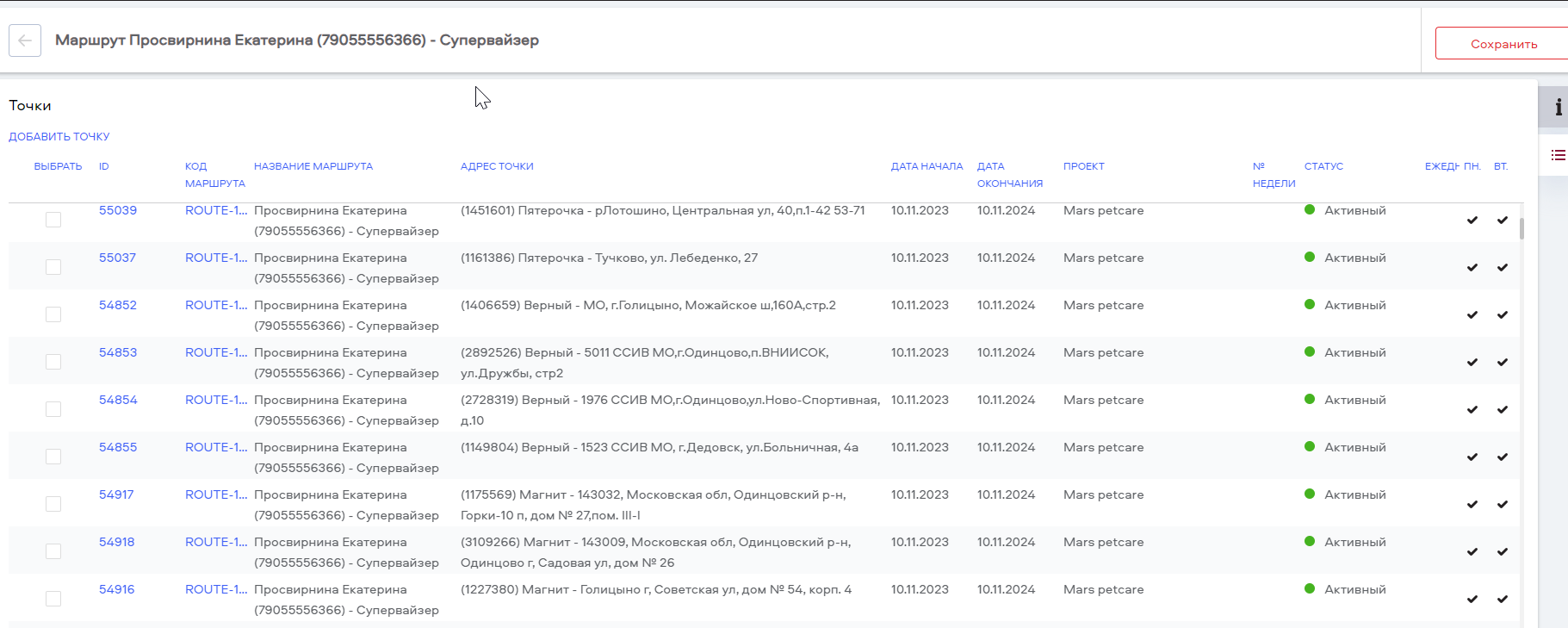Sort by Проект column header

[x=1083, y=166]
